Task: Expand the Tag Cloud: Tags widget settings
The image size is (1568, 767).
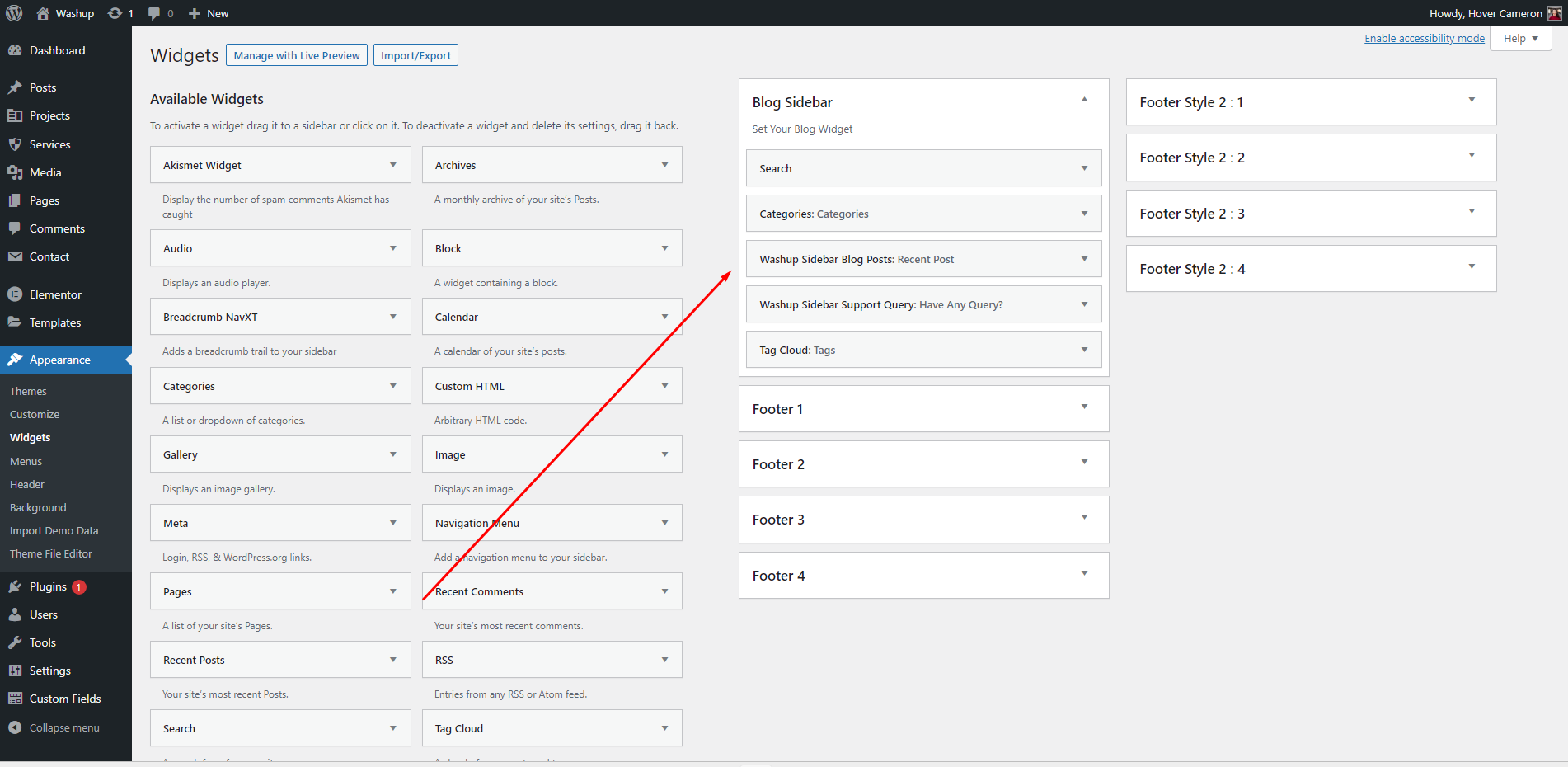Action: click(x=1085, y=350)
